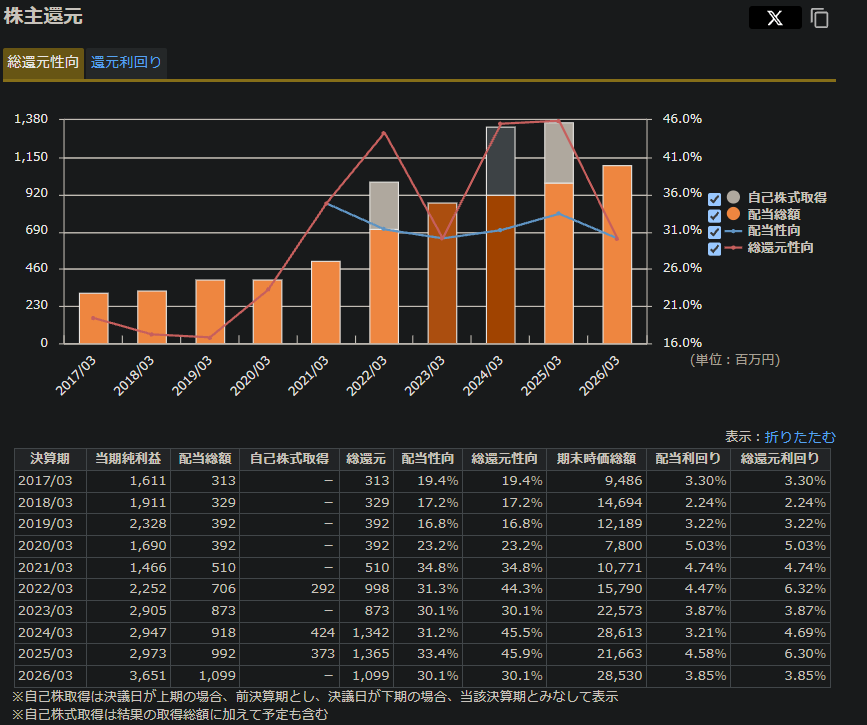Viewport: 867px width, 725px height.
Task: Uncheck the 自己株式取得 series checkbox
Action: click(x=714, y=199)
